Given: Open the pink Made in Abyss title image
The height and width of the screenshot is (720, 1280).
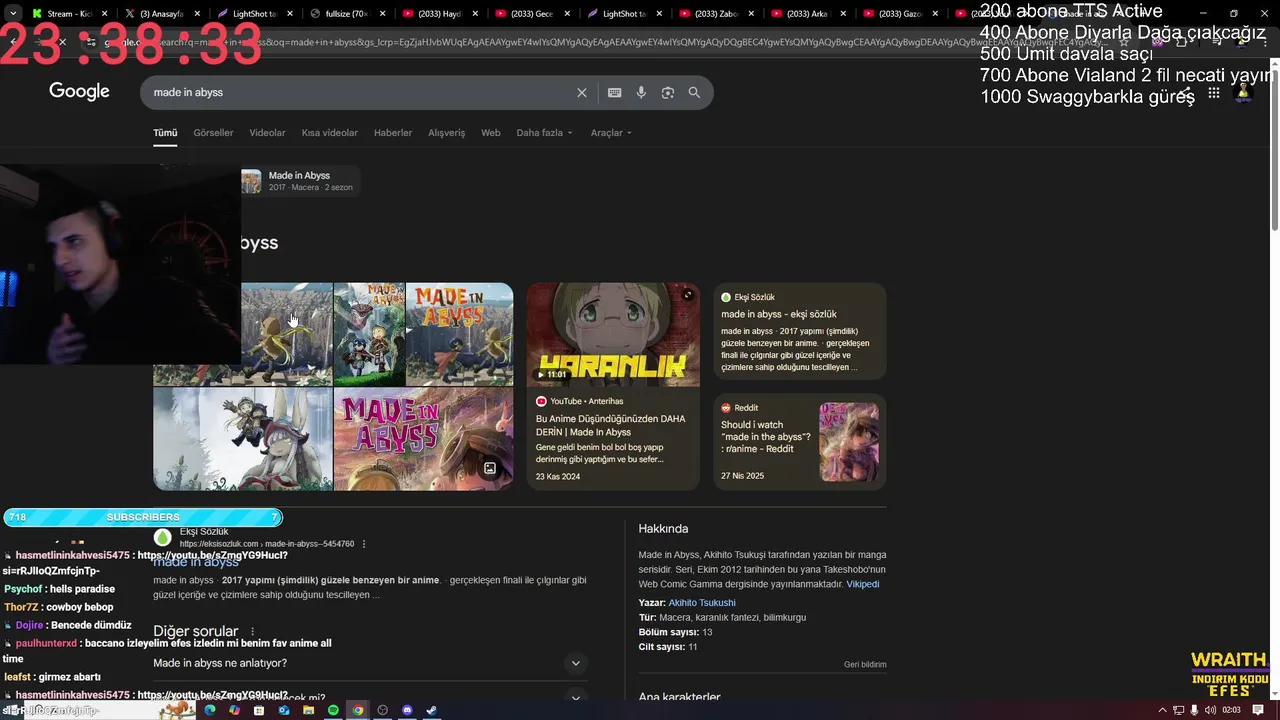Looking at the screenshot, I should [423, 439].
